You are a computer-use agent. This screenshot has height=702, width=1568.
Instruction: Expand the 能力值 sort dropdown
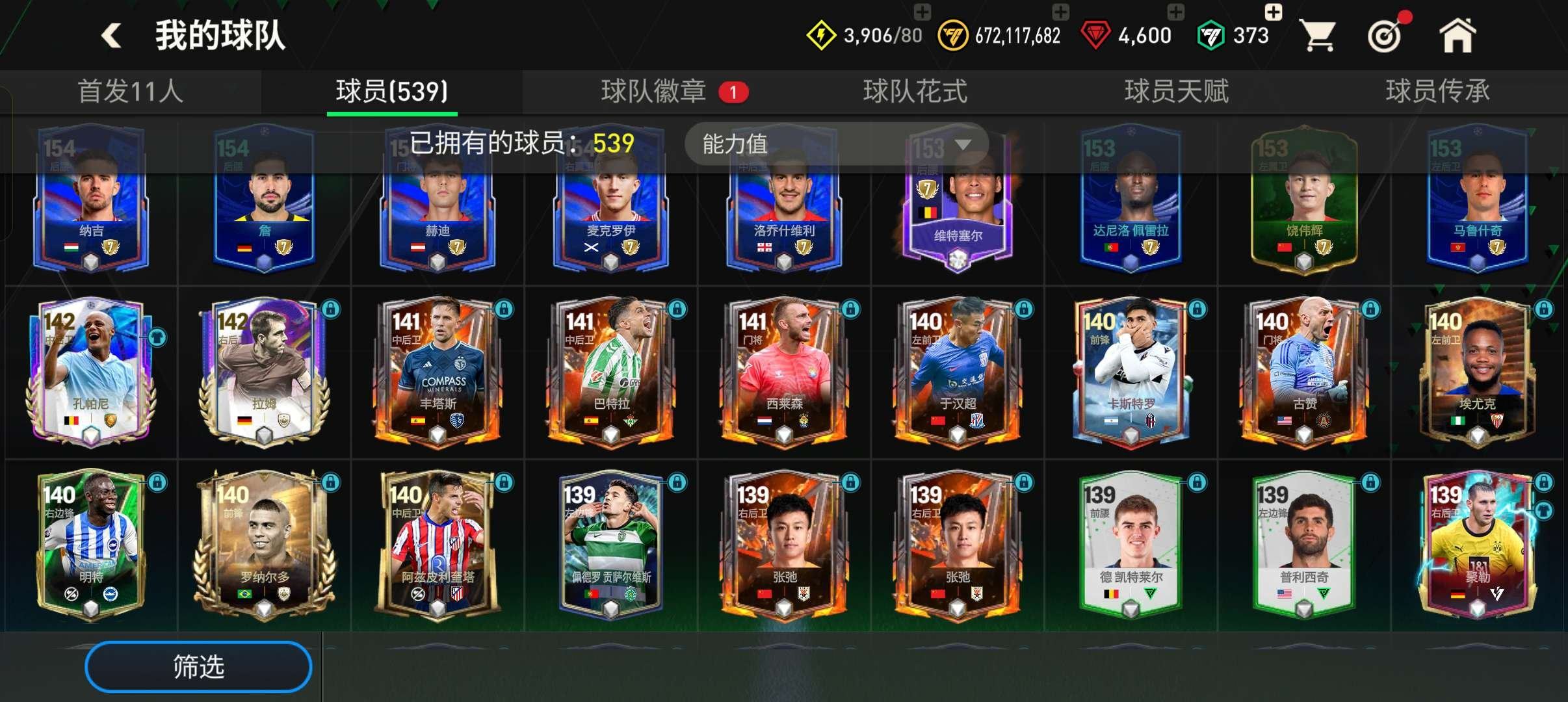[x=837, y=144]
